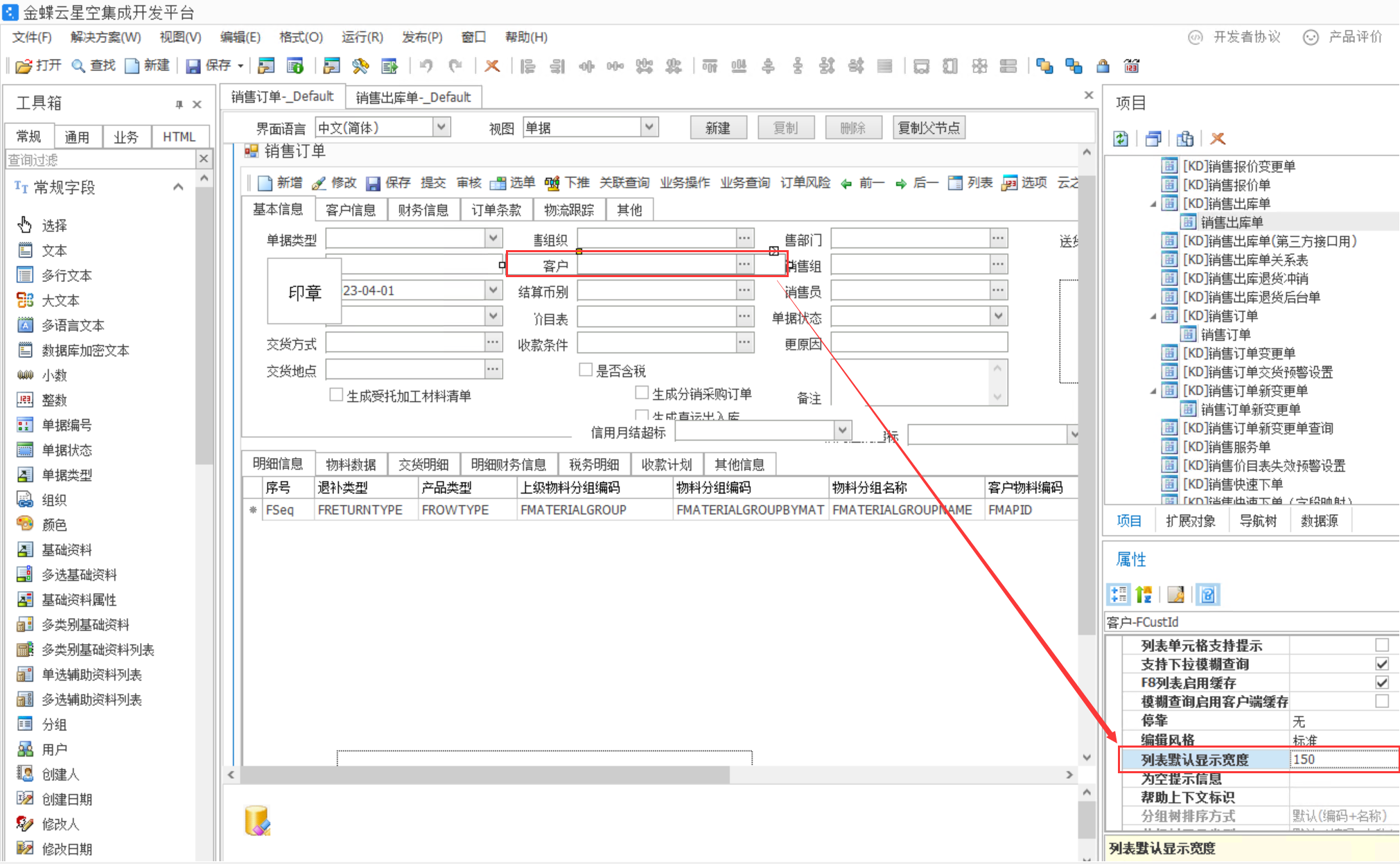Switch to 客户信息 form tab
Image resolution: width=1400 pixels, height=864 pixels.
point(351,210)
